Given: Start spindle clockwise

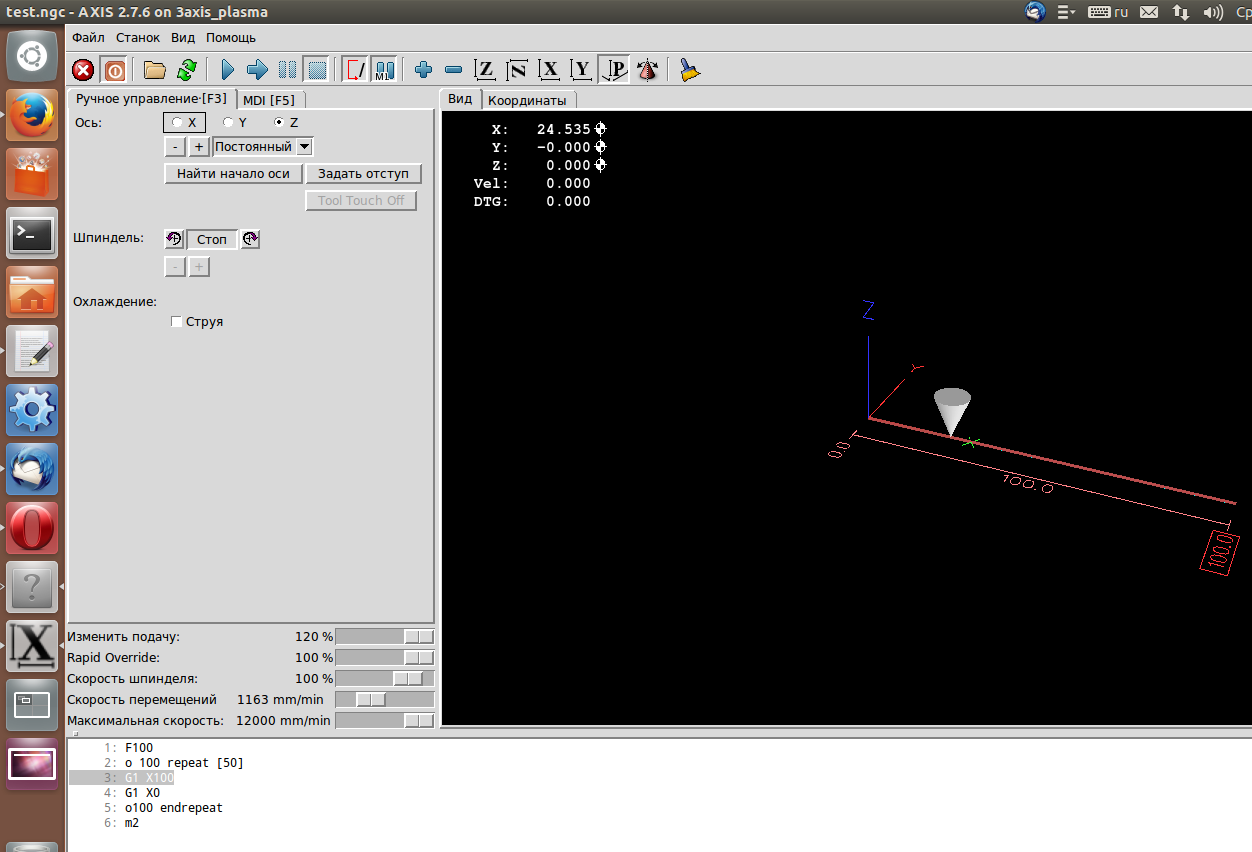Looking at the screenshot, I should click(x=250, y=239).
